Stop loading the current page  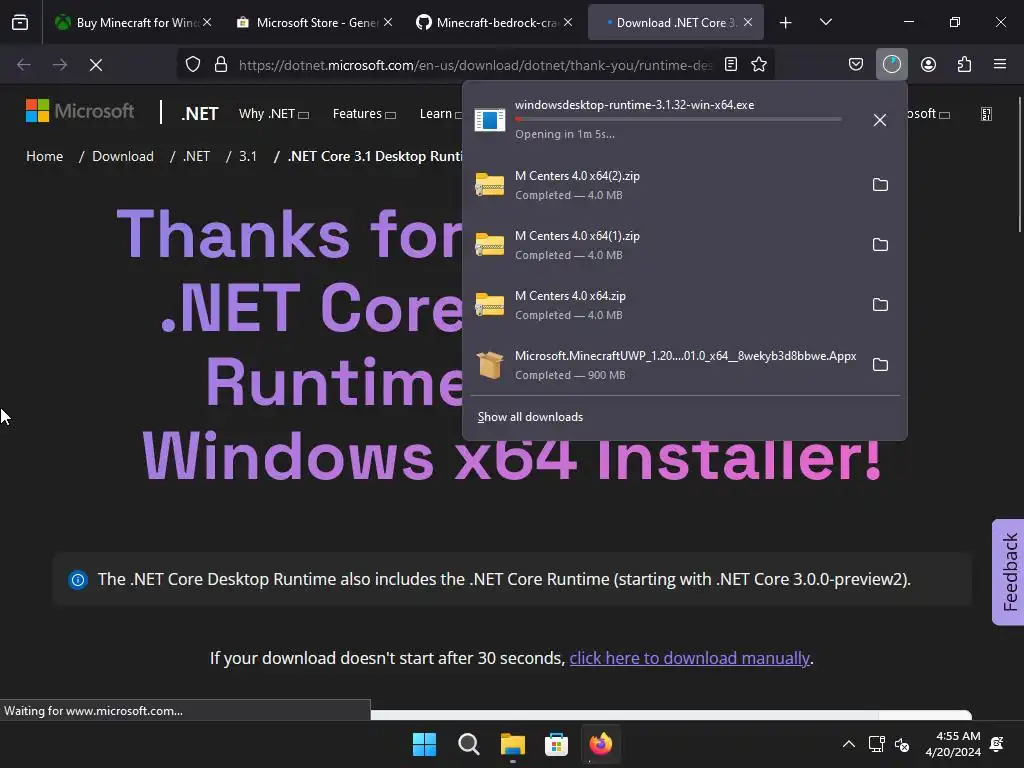point(96,65)
